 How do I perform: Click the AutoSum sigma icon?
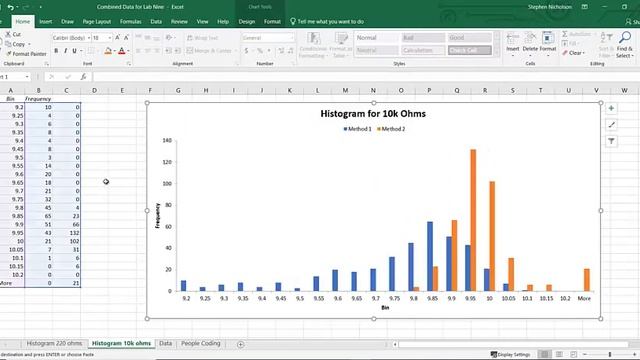[x=565, y=34]
